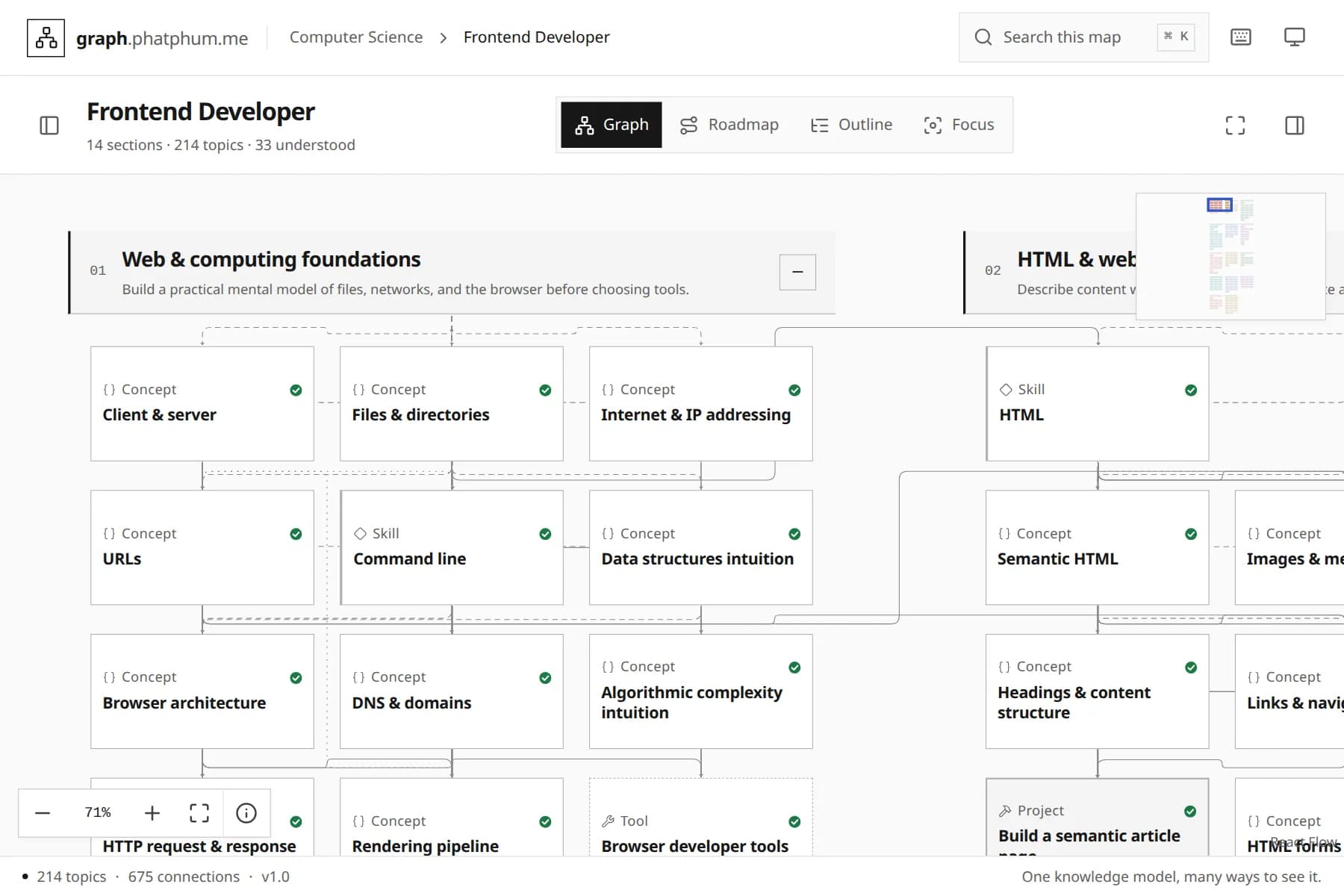The height and width of the screenshot is (896, 1344).
Task: Click the 675 connections status text
Action: [184, 877]
